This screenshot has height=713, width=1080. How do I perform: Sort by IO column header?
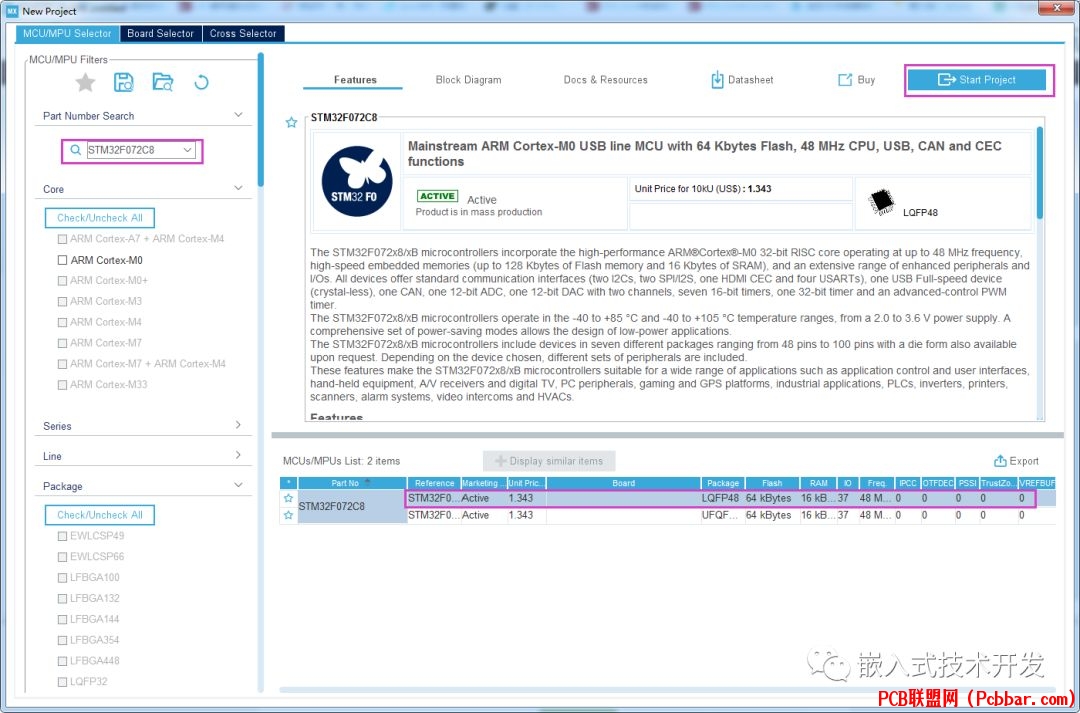(848, 483)
